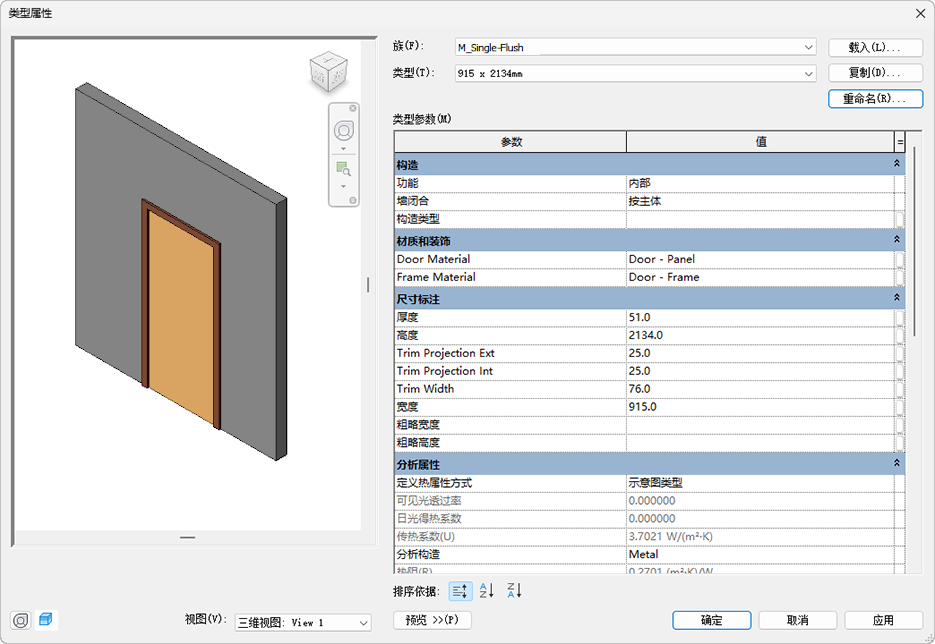The width and height of the screenshot is (935, 644).
Task: Click the 粗略宽度 value cell
Action: (x=760, y=425)
